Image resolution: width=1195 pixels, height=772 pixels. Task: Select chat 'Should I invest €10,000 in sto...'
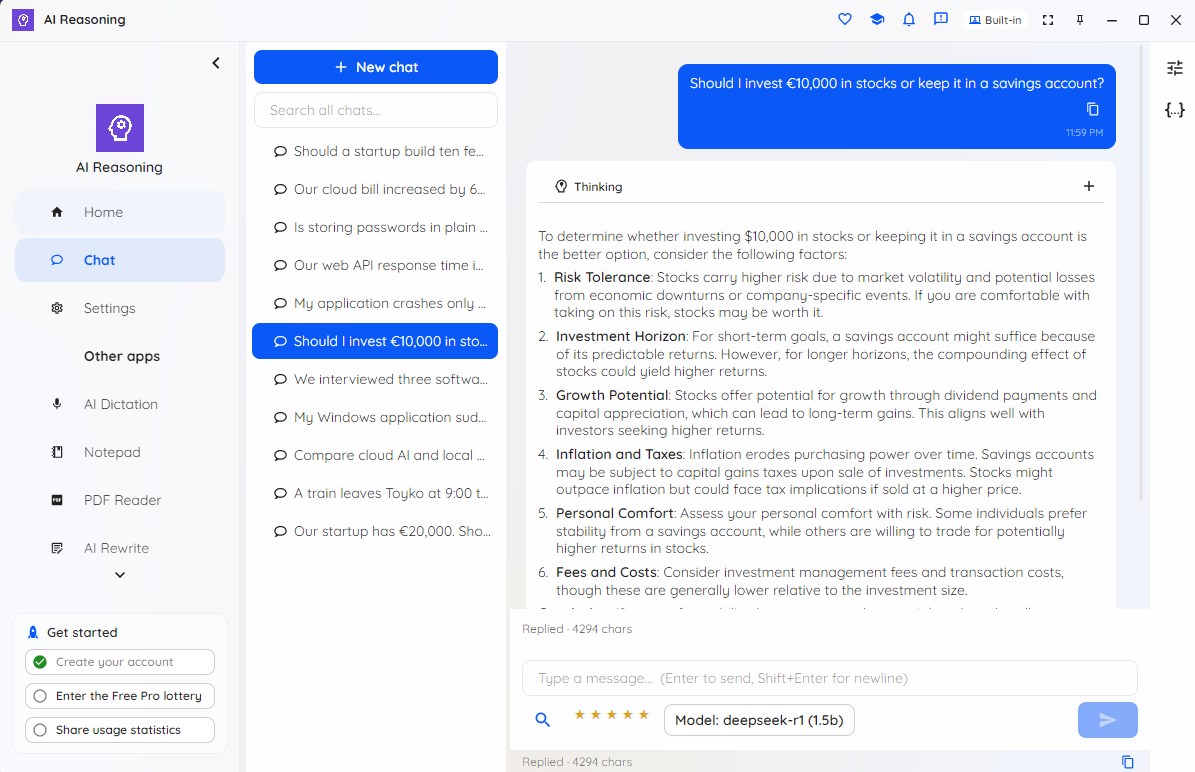click(375, 341)
